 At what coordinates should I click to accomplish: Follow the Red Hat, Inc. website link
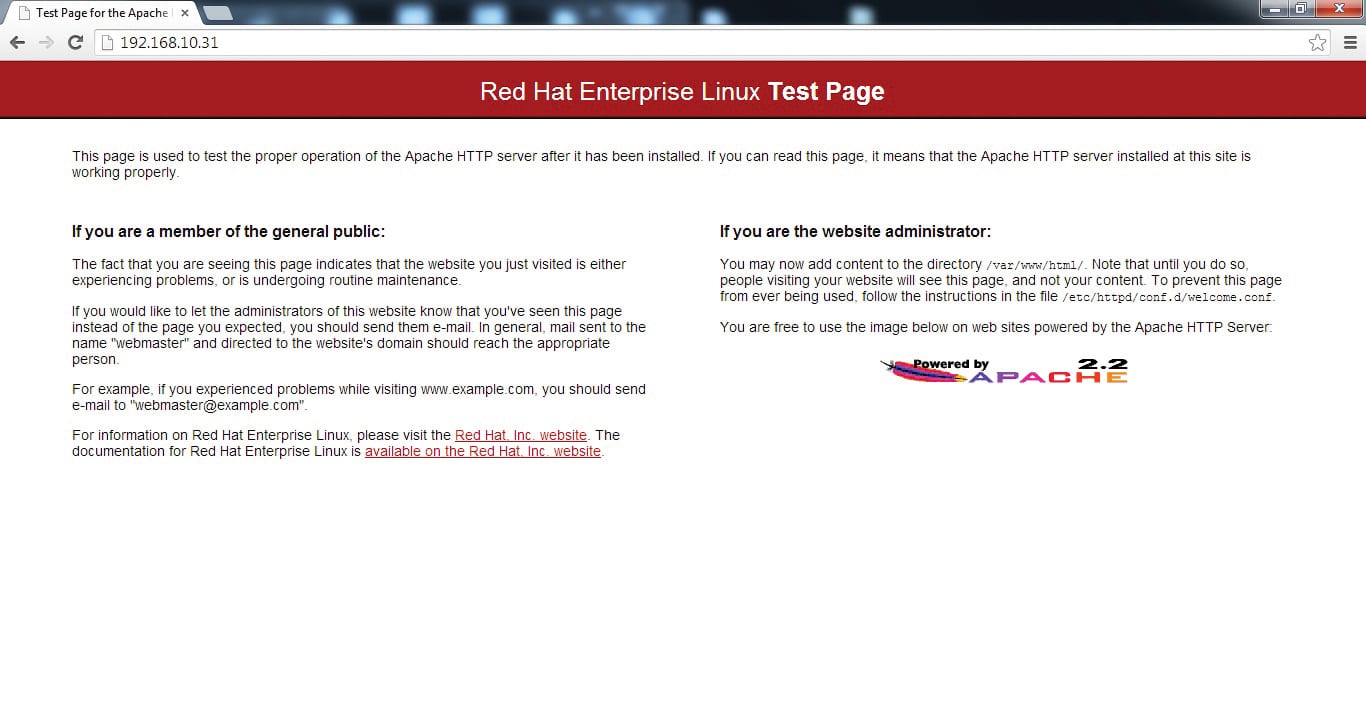[521, 435]
